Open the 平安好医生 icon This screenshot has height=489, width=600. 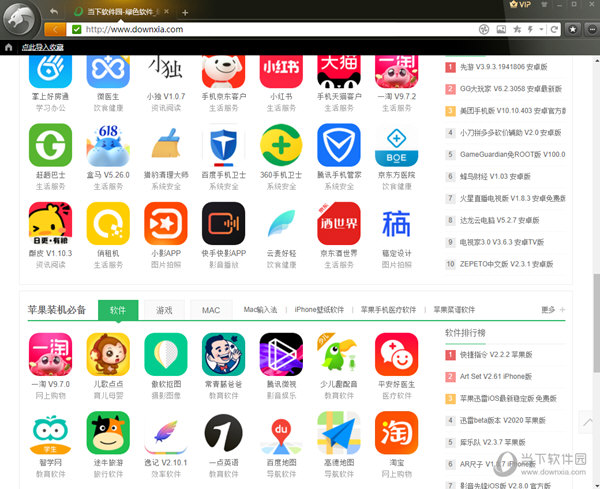[x=396, y=354]
